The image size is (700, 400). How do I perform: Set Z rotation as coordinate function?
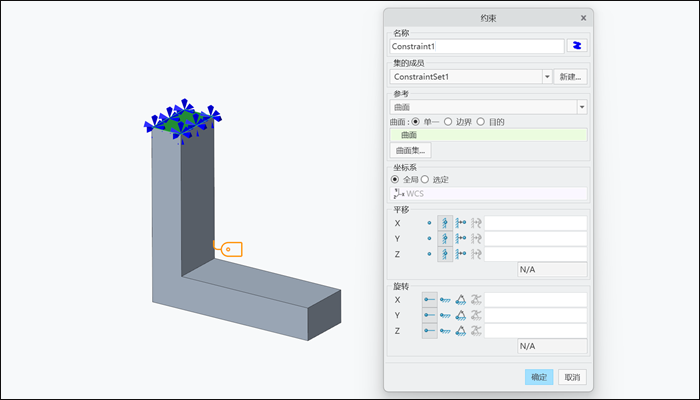point(476,331)
